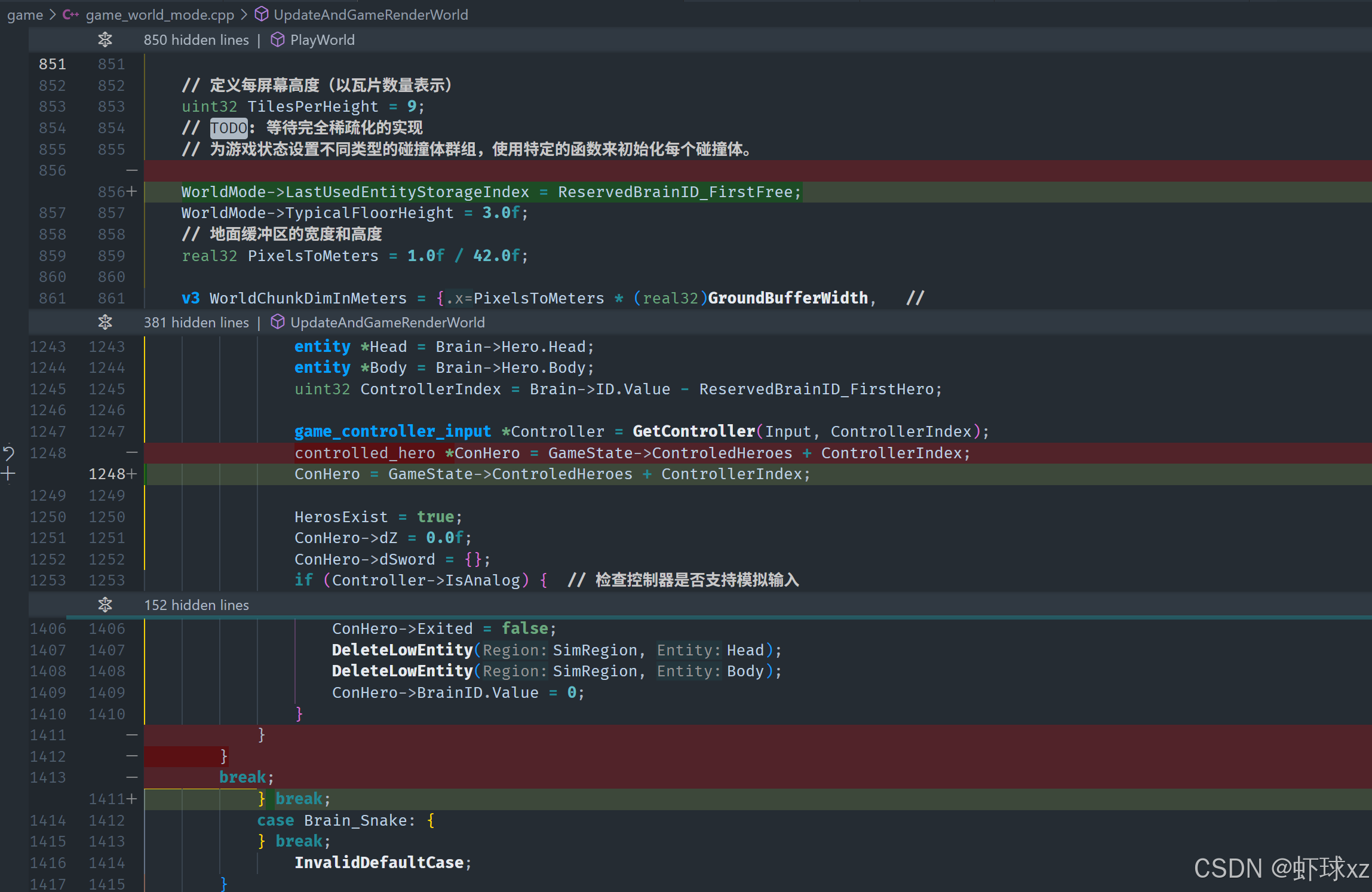
Task: Expand the '850 hidden lines' section
Action: [x=196, y=40]
